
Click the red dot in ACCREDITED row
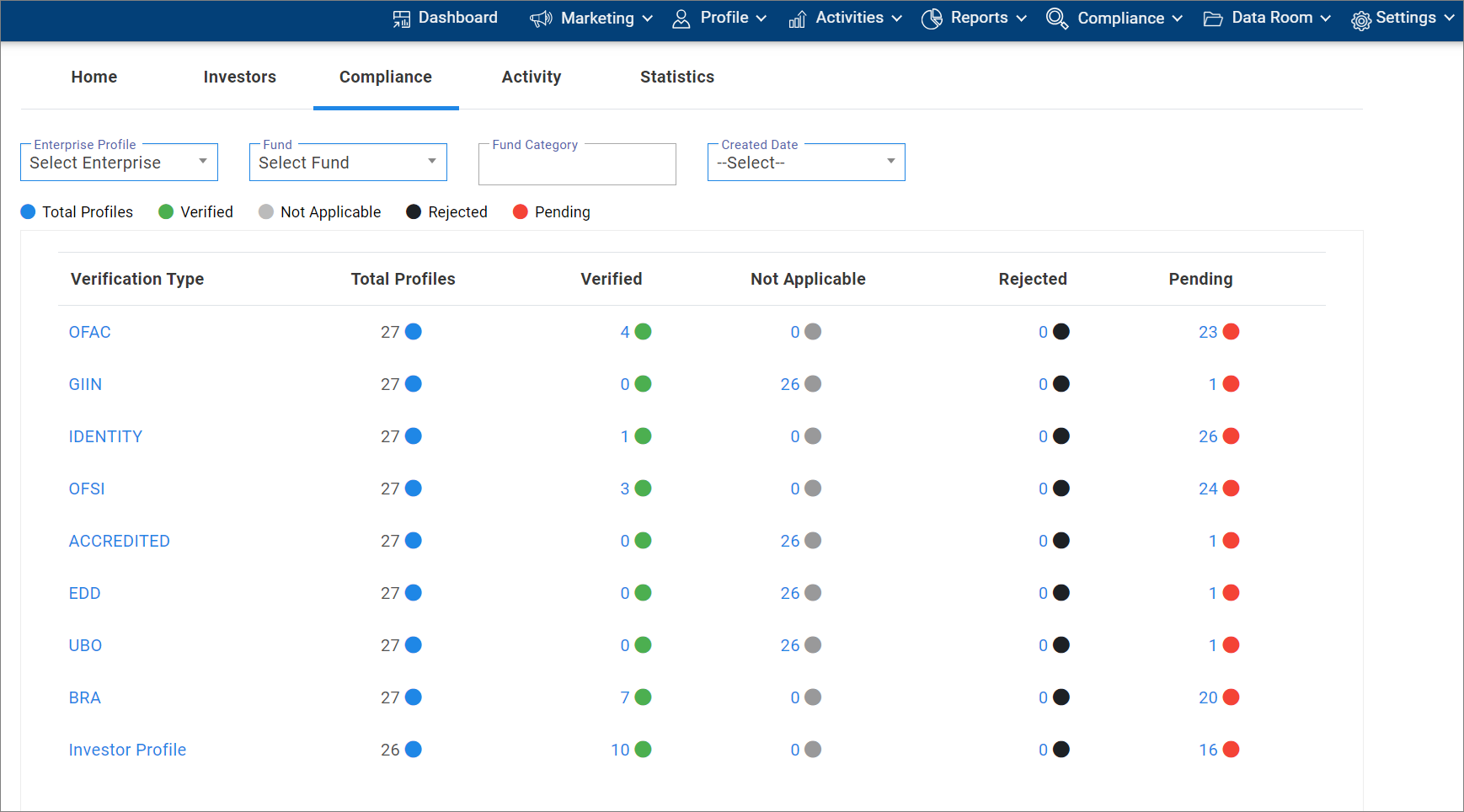(1231, 540)
